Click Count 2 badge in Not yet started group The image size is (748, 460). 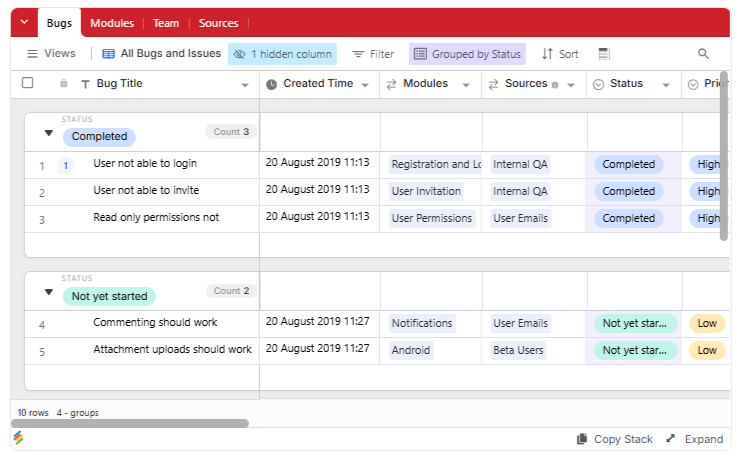coord(231,291)
